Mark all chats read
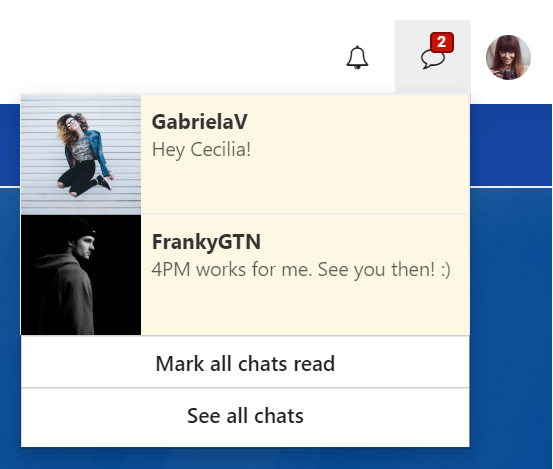This screenshot has height=469, width=553. 245,363
